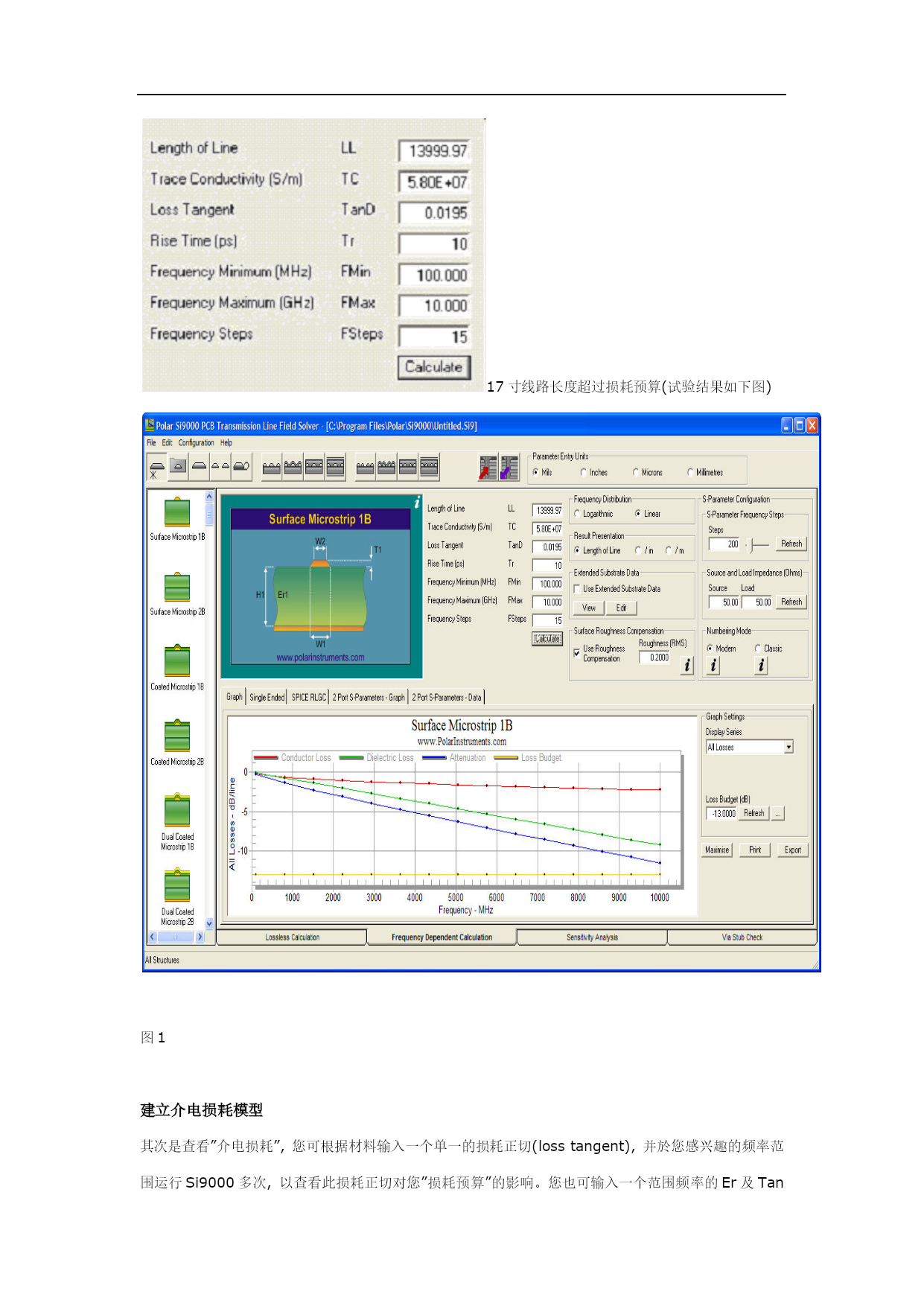The width and height of the screenshot is (924, 1306).
Task: Click the purple arrow structure toolbar icon
Action: pyautogui.click(x=509, y=468)
